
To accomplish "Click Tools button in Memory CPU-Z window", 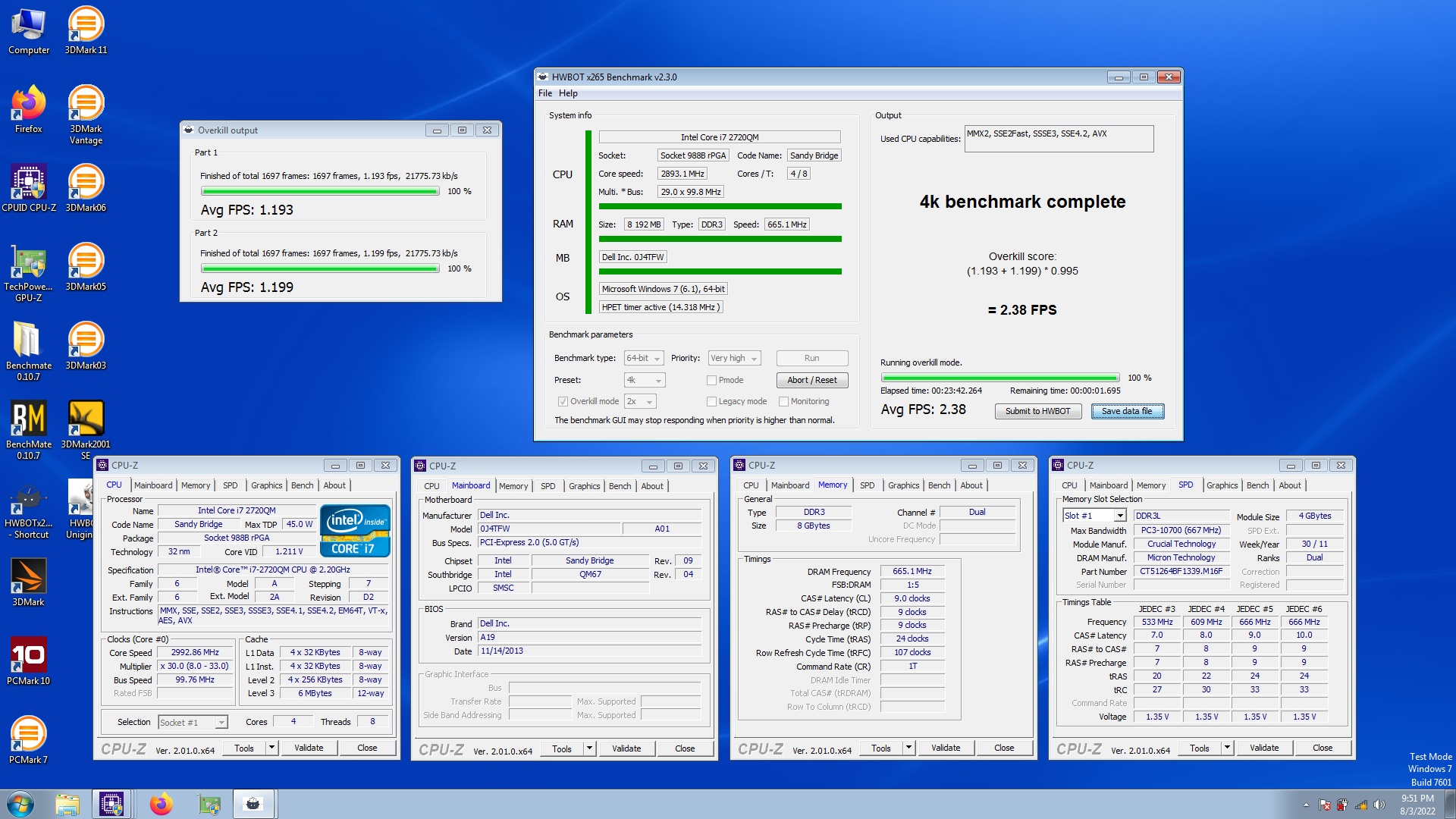I will 881,748.
